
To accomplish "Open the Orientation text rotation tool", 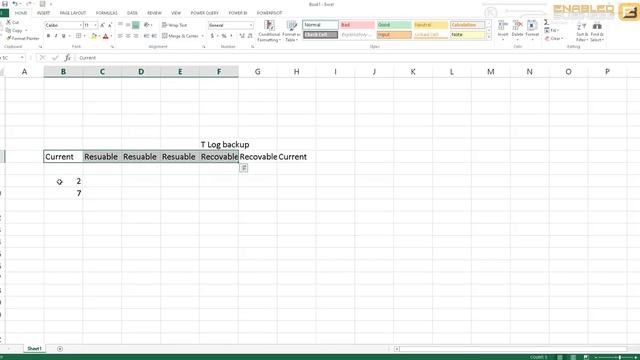I will click(x=147, y=25).
